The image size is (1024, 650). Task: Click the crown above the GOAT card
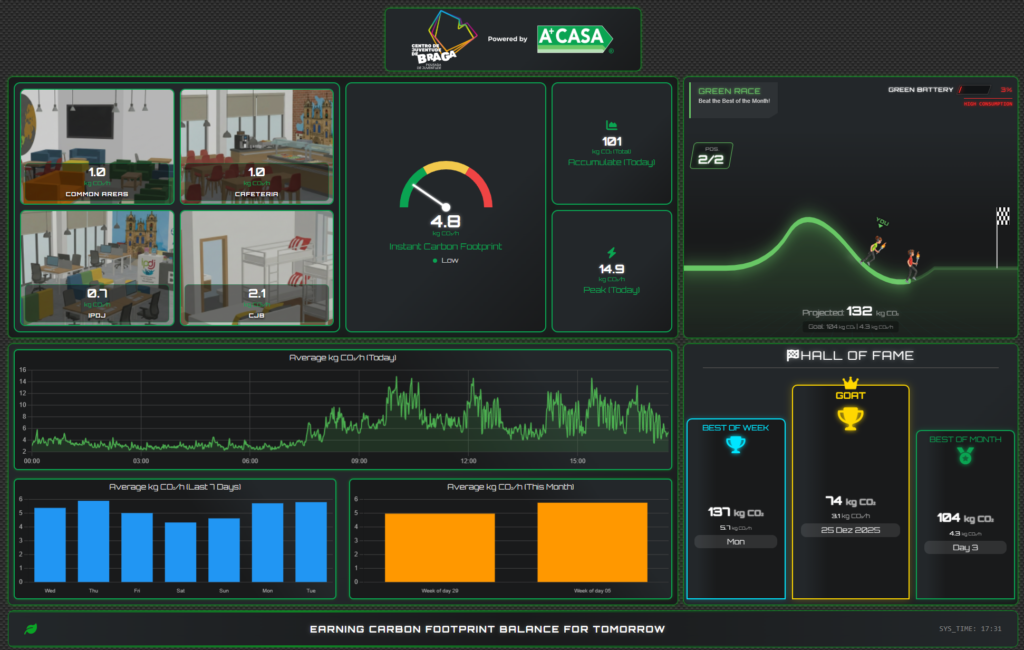[850, 380]
